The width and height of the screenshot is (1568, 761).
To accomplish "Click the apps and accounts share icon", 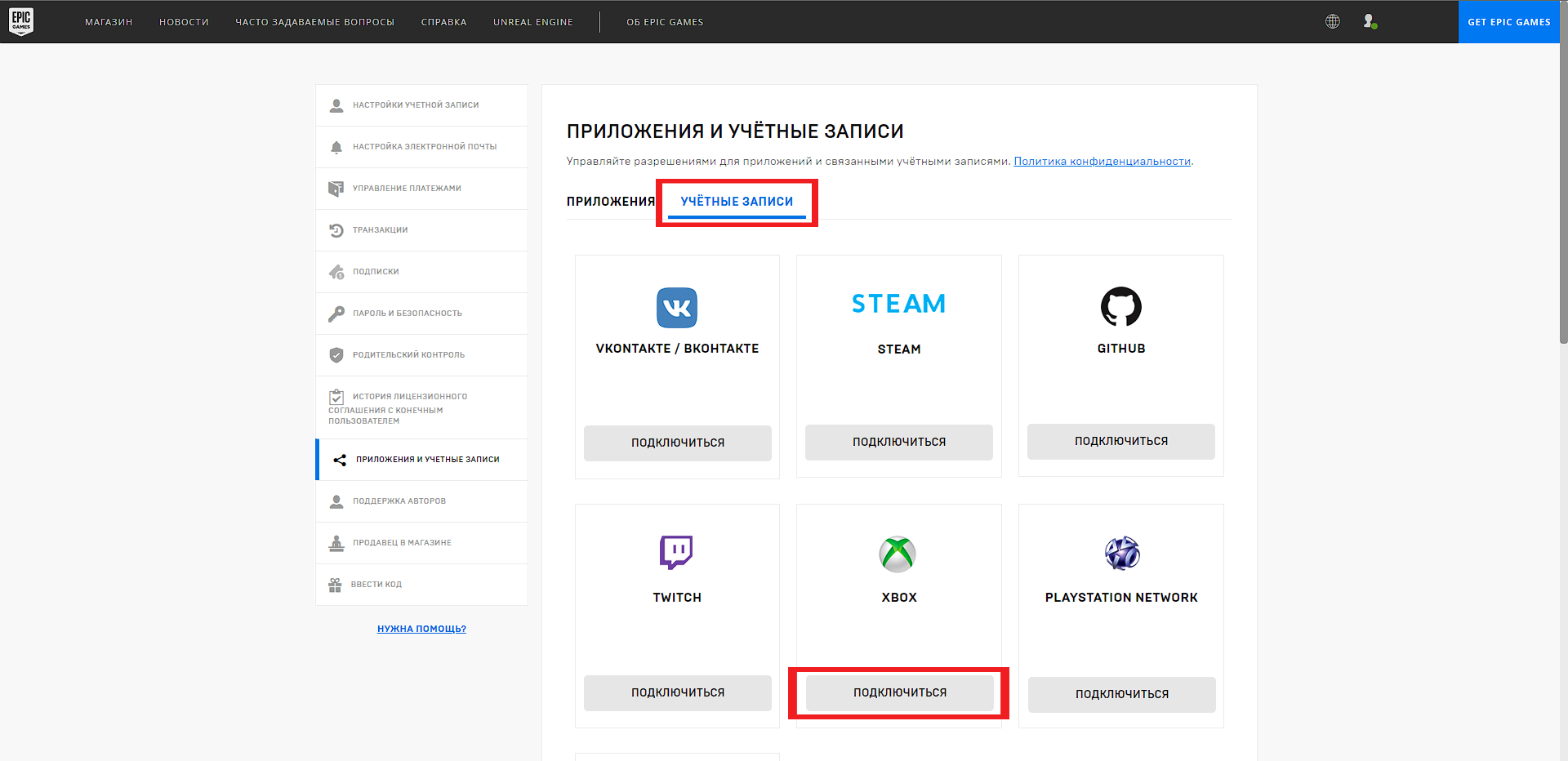I will point(340,460).
